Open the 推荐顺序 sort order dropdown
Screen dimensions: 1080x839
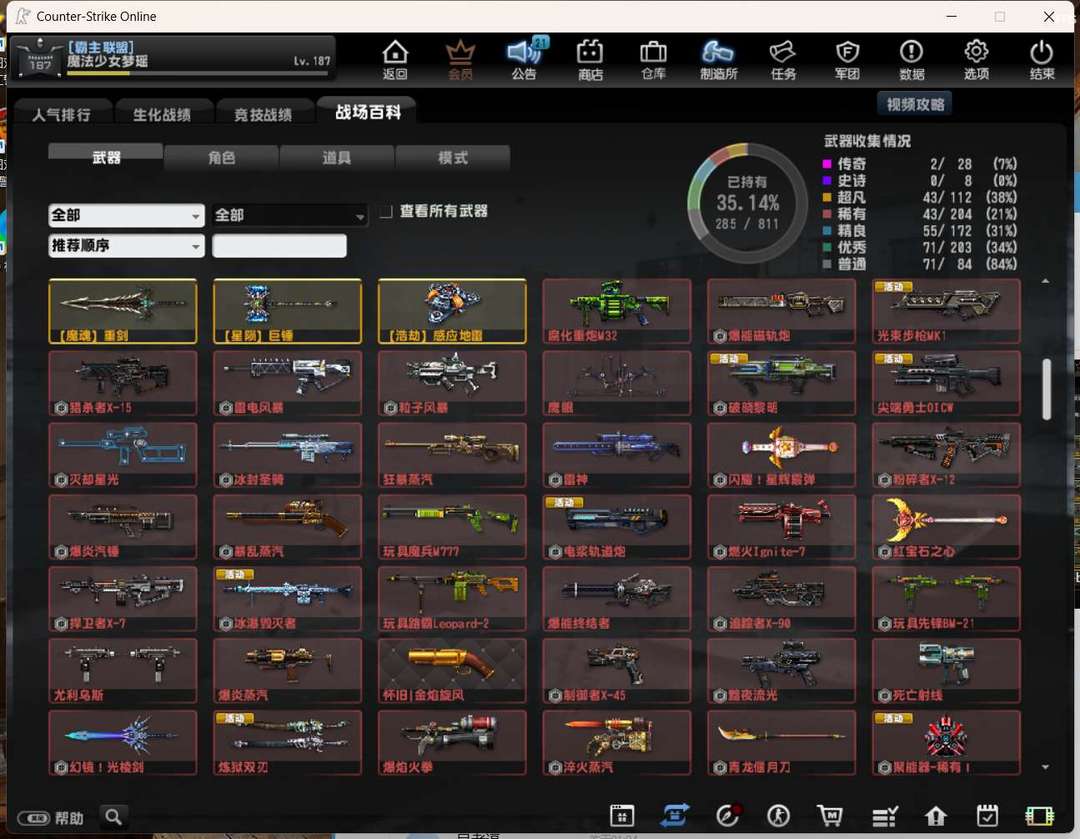[x=126, y=245]
